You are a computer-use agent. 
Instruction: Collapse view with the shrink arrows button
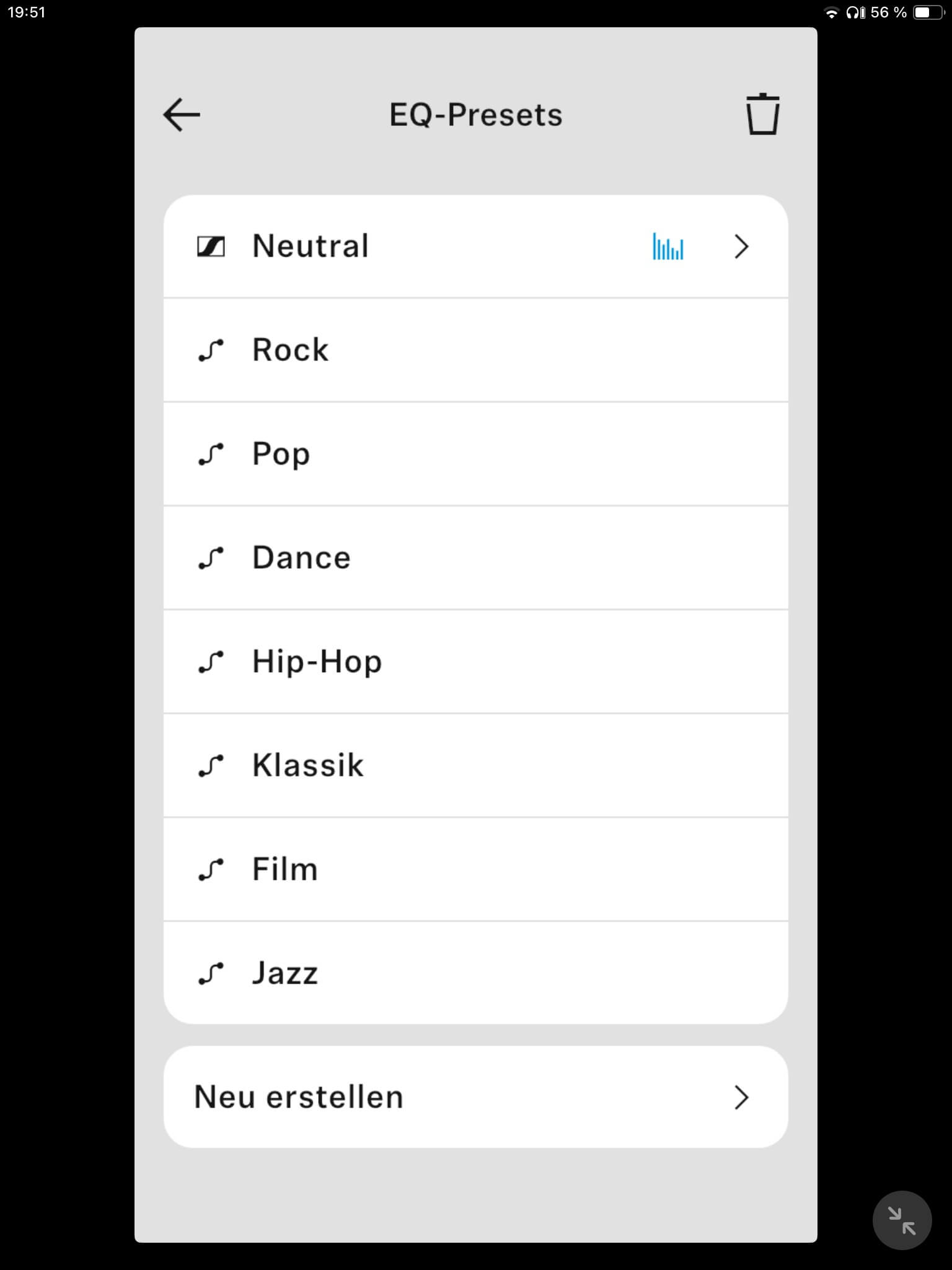[902, 1220]
